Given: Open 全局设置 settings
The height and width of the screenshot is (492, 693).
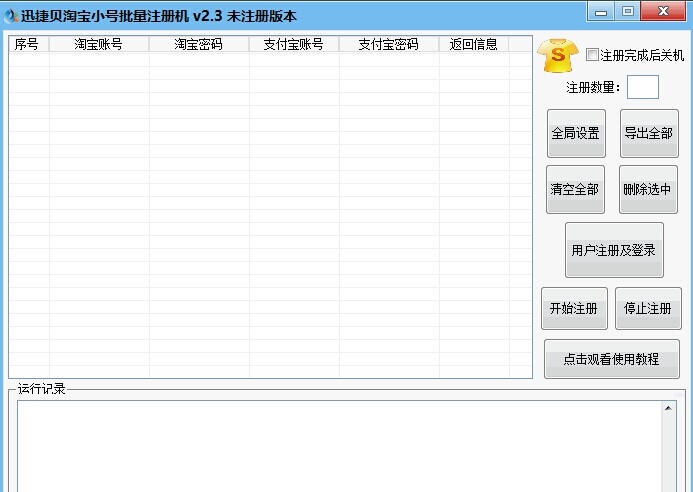Looking at the screenshot, I should click(x=576, y=133).
